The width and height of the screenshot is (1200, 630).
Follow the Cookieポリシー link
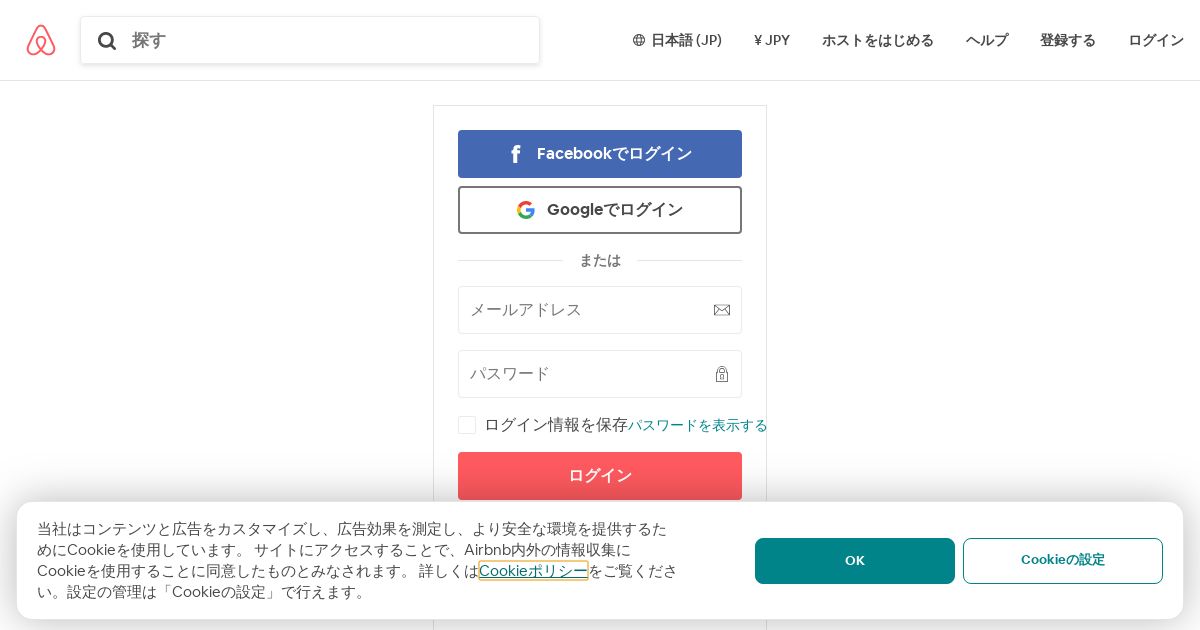(533, 571)
